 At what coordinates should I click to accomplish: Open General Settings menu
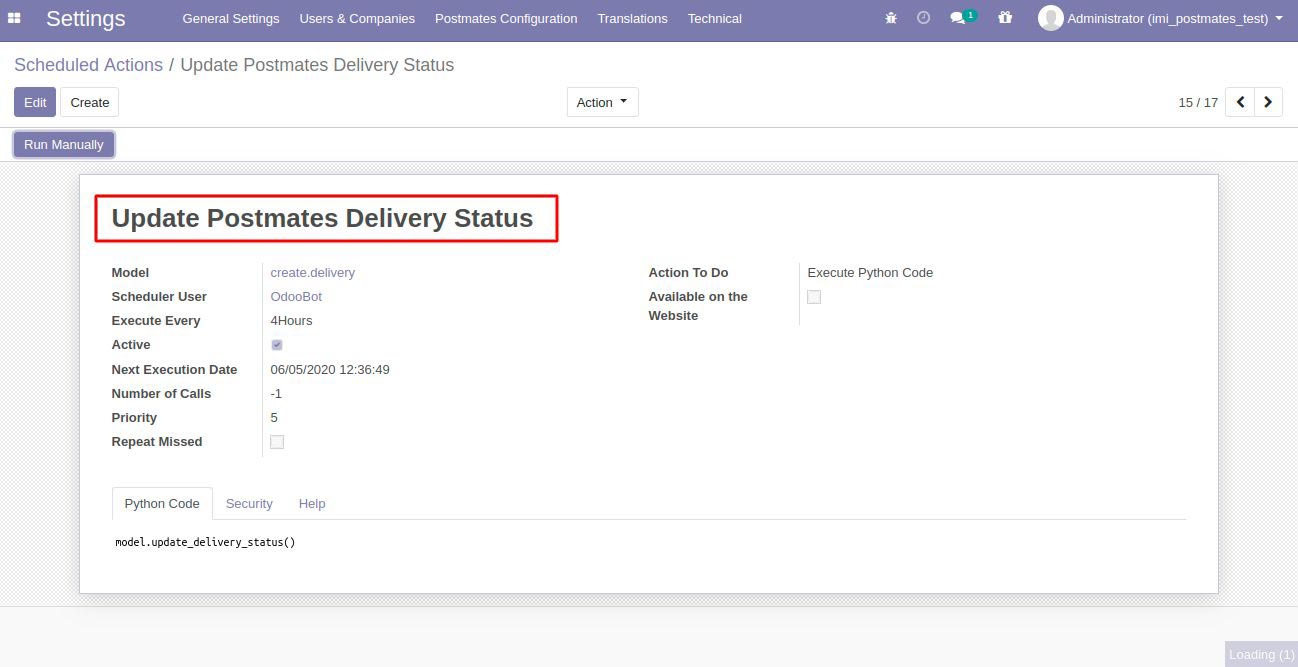[231, 19]
